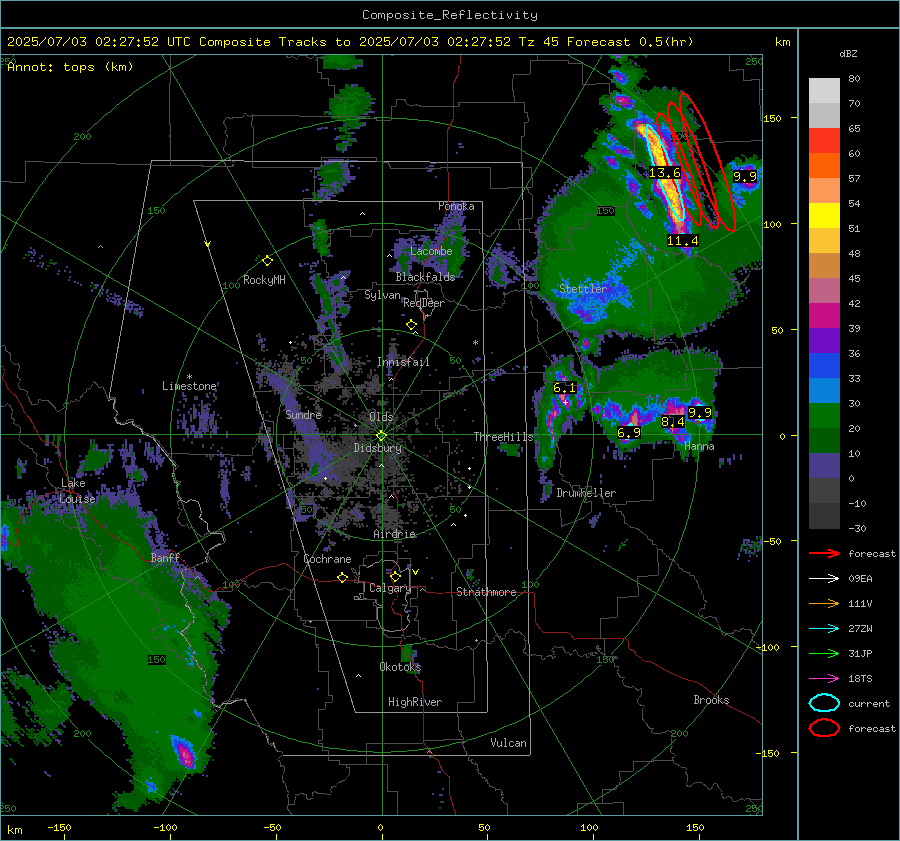Click the Blackfalds label
This screenshot has width=900, height=841.
click(x=425, y=277)
